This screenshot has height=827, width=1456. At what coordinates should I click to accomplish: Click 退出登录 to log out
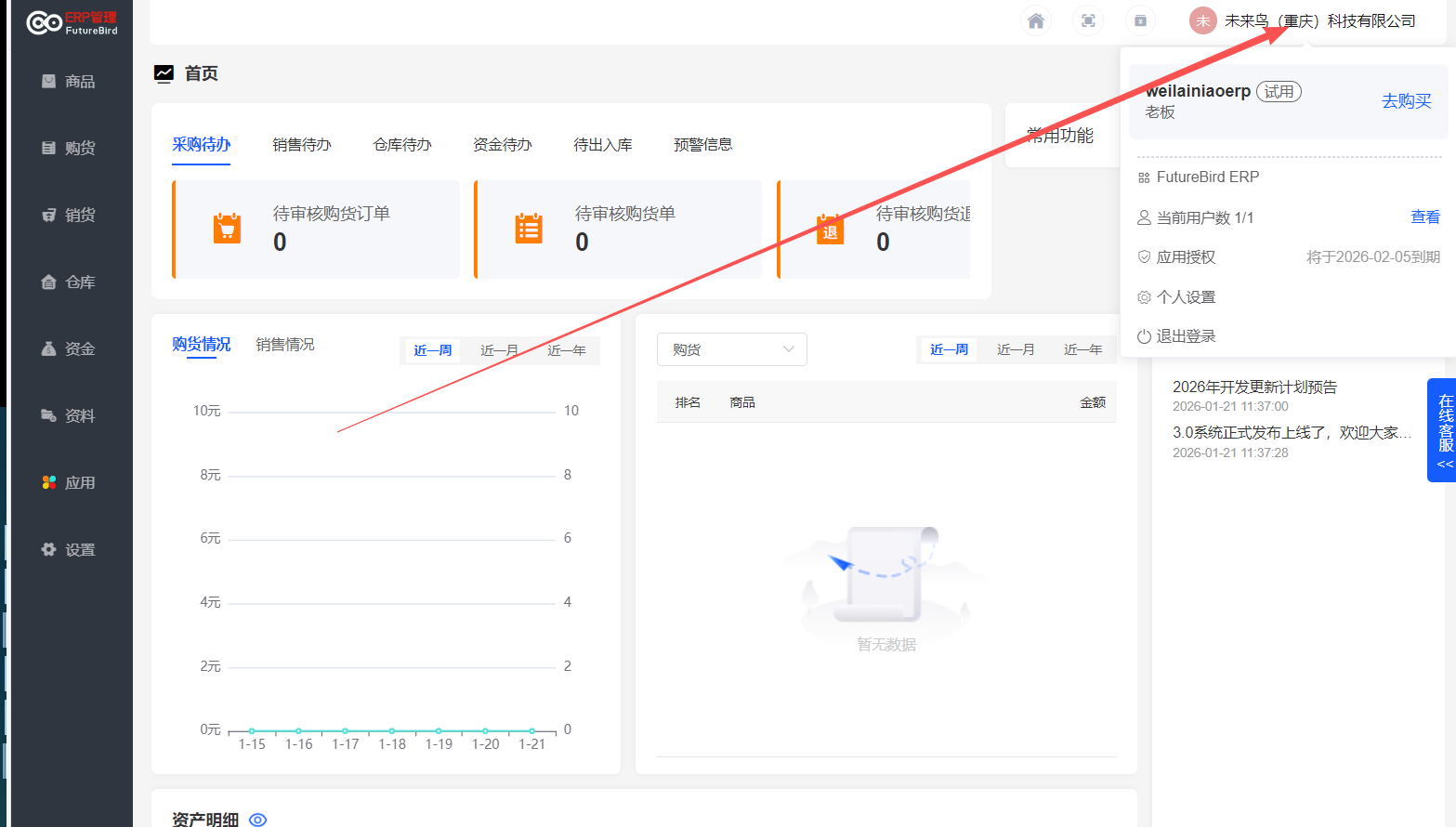pos(1185,336)
